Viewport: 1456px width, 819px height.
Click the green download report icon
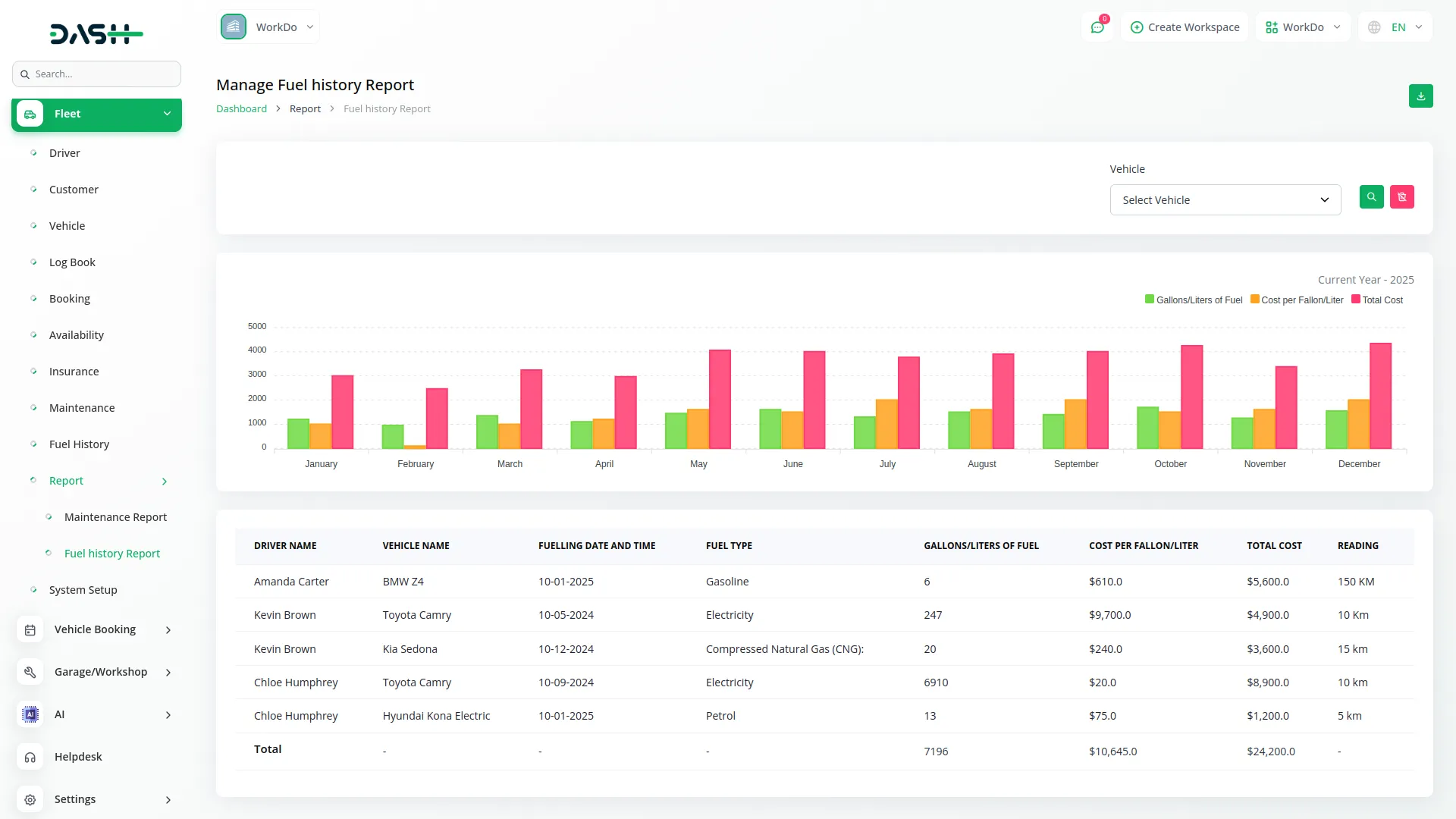pos(1420,96)
